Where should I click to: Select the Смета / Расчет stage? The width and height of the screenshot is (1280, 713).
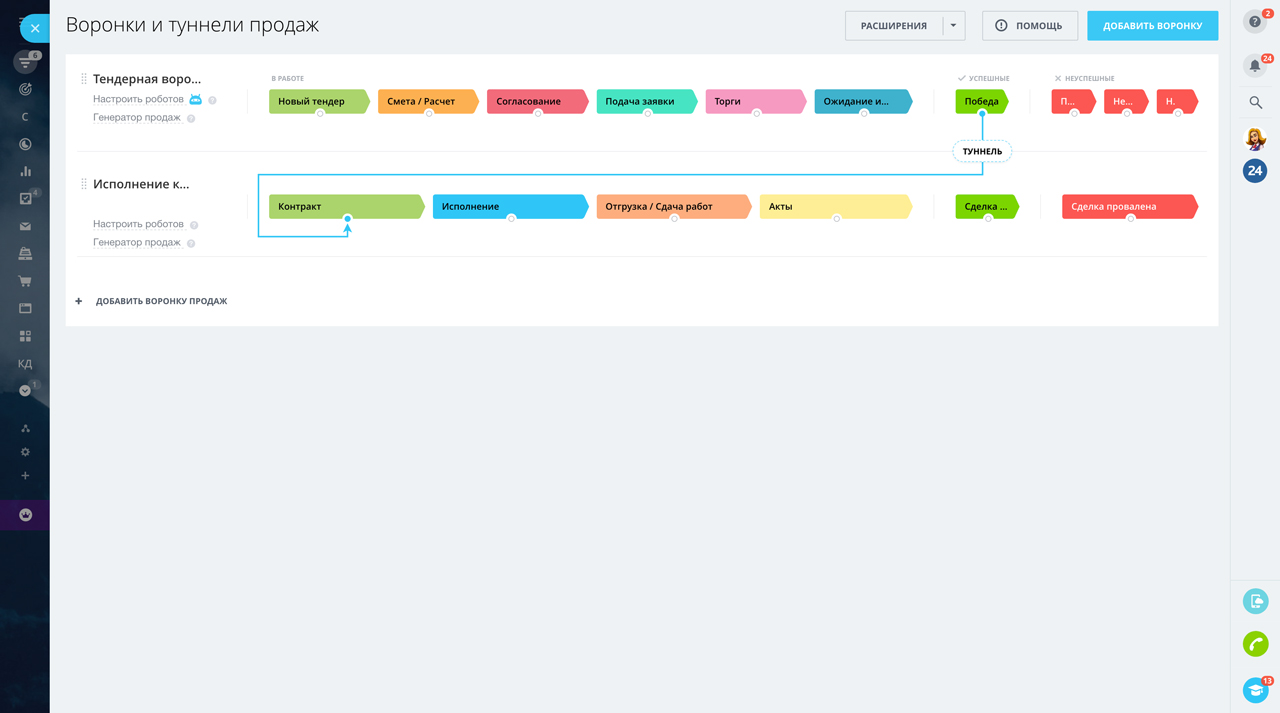point(429,101)
